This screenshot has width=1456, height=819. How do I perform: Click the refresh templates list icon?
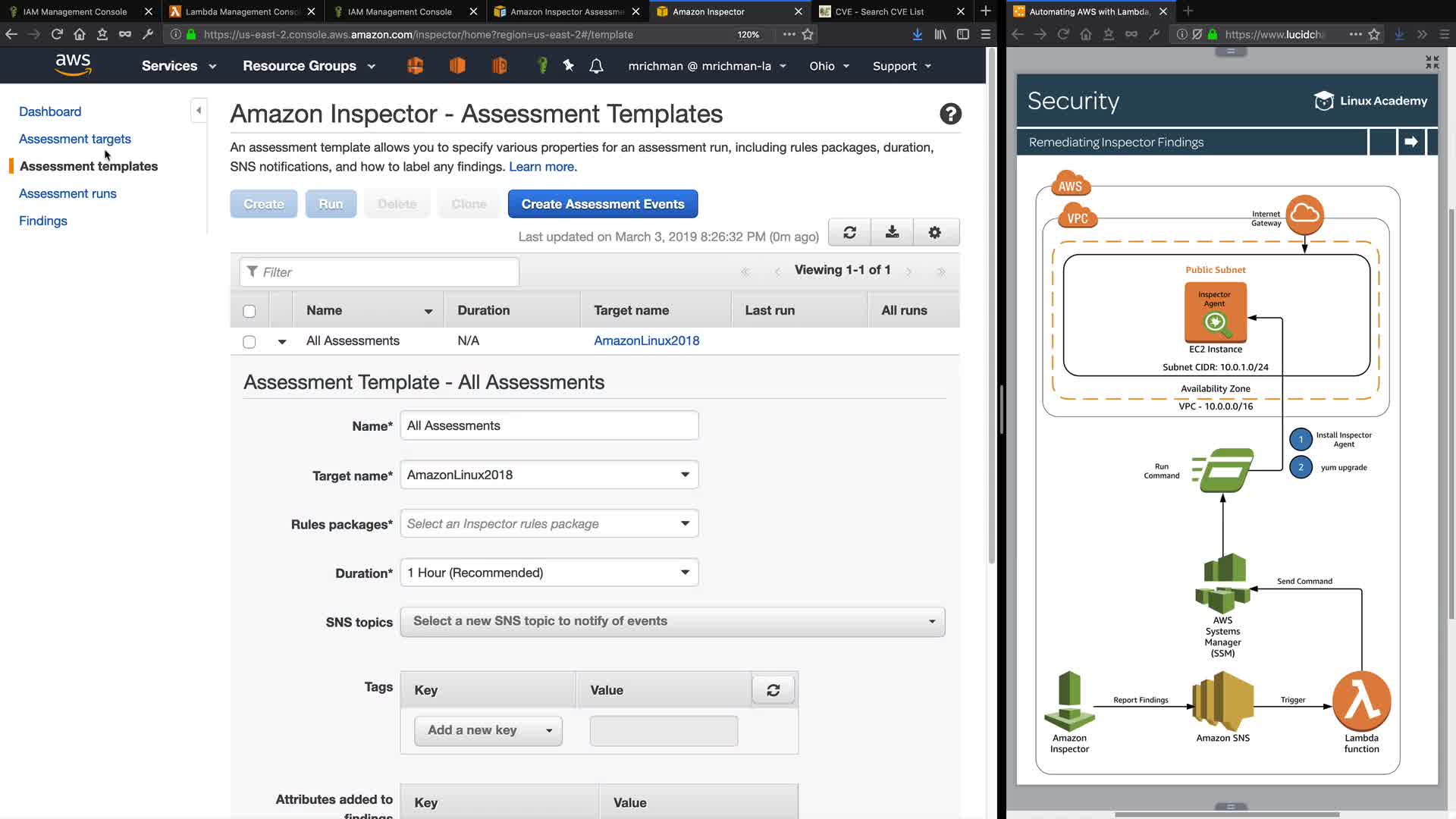[x=849, y=233]
